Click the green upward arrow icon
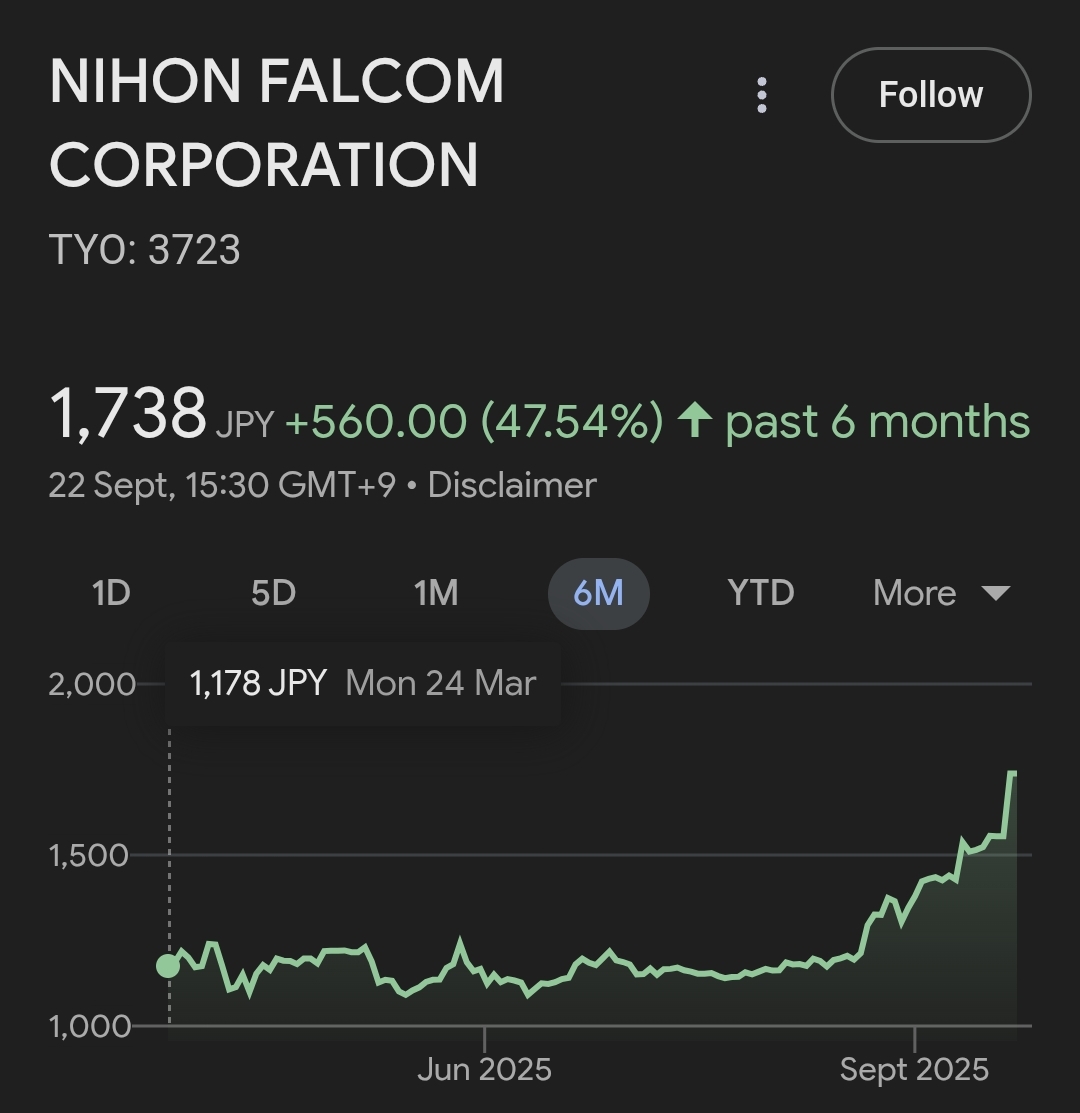 point(695,420)
